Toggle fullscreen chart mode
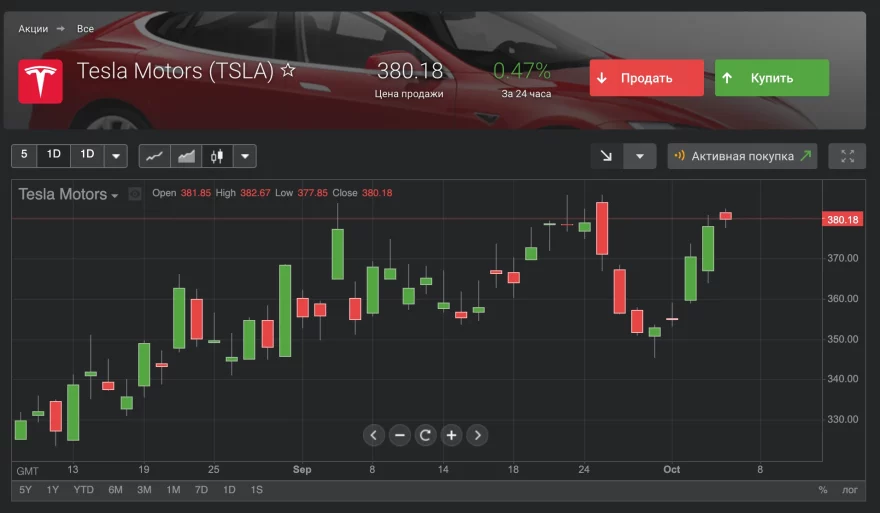Image resolution: width=880 pixels, height=513 pixels. [847, 156]
